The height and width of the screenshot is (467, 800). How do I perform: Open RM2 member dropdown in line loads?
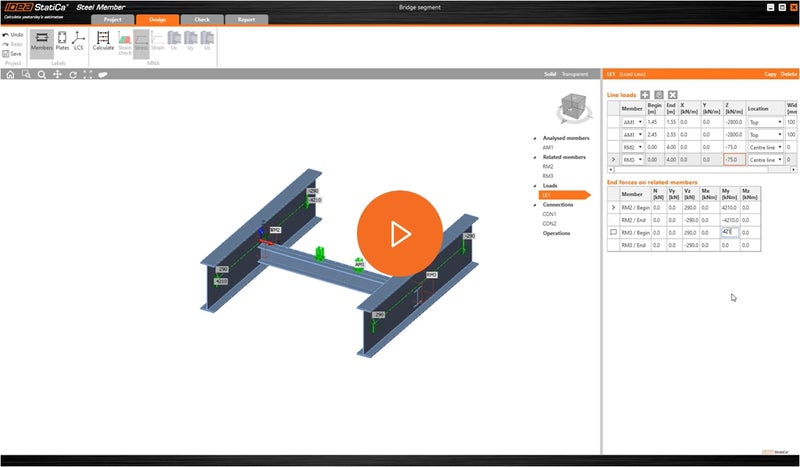[x=633, y=147]
